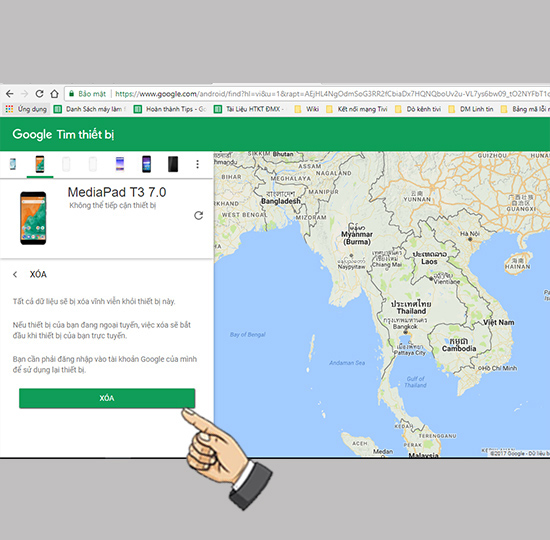Go back with the arrow beside XÓA heading
This screenshot has width=550, height=540.
[x=15, y=274]
